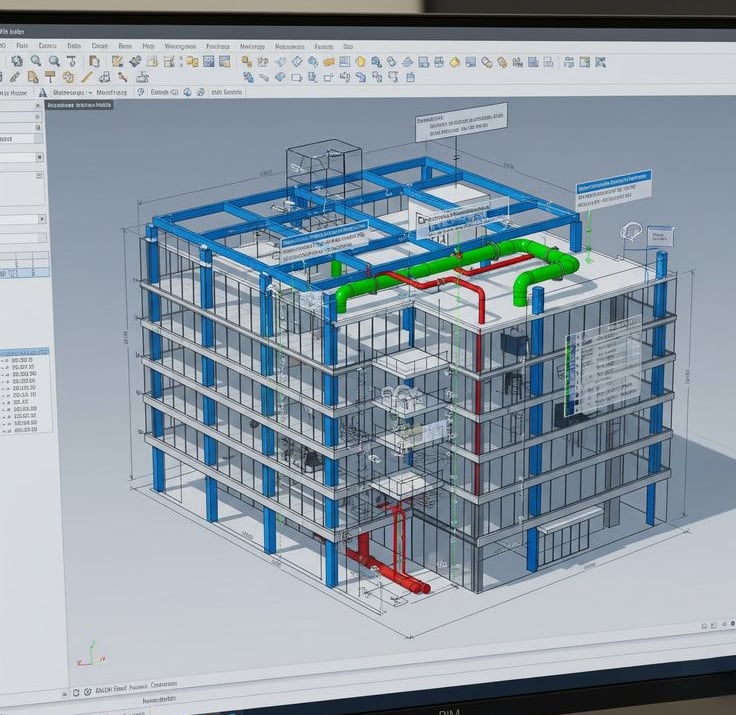736x715 pixels.
Task: Click the first magnifier zoom icon
Action: point(36,61)
